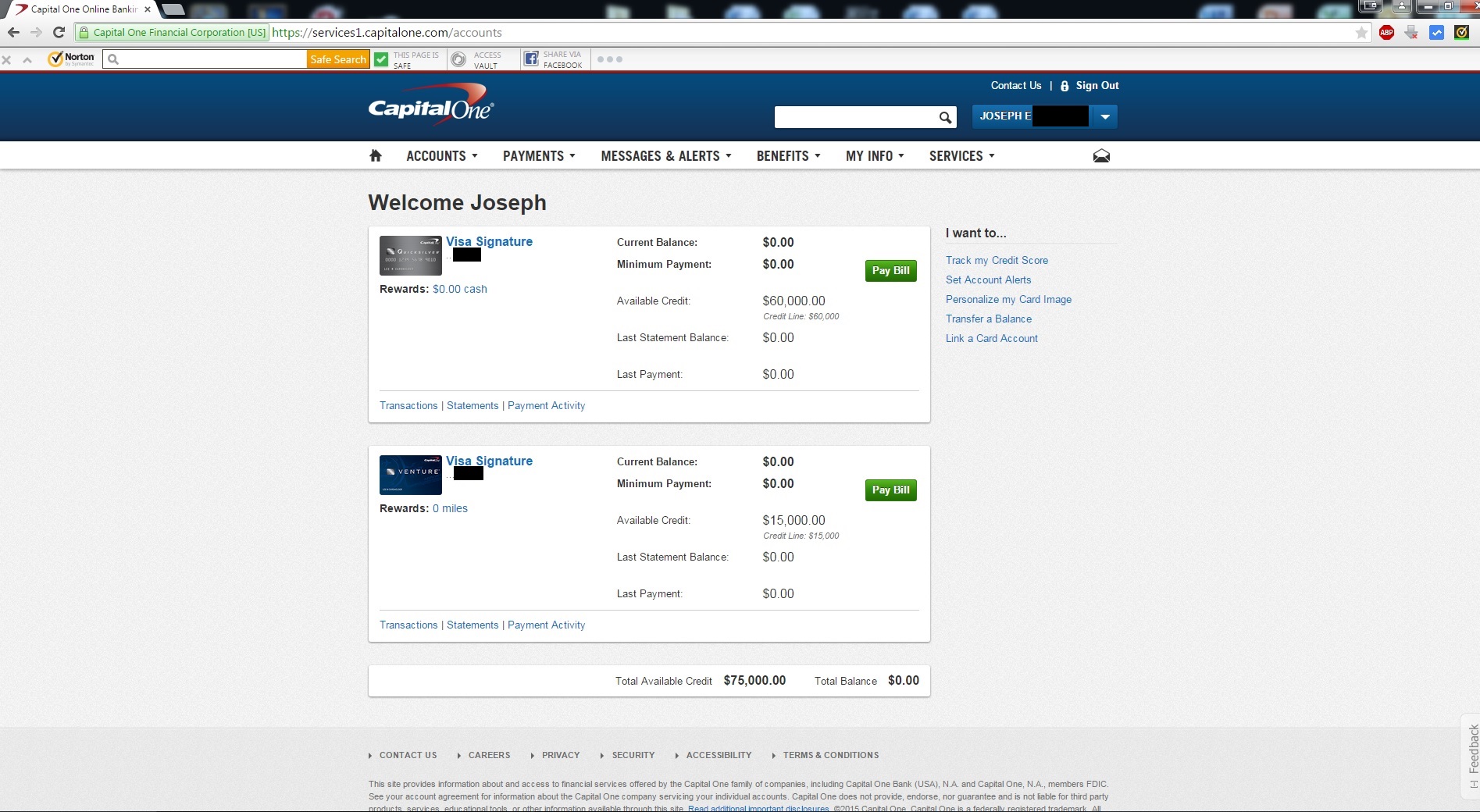Open the ACCOUNTS menu
Viewport: 1480px width, 812px height.
(x=441, y=156)
